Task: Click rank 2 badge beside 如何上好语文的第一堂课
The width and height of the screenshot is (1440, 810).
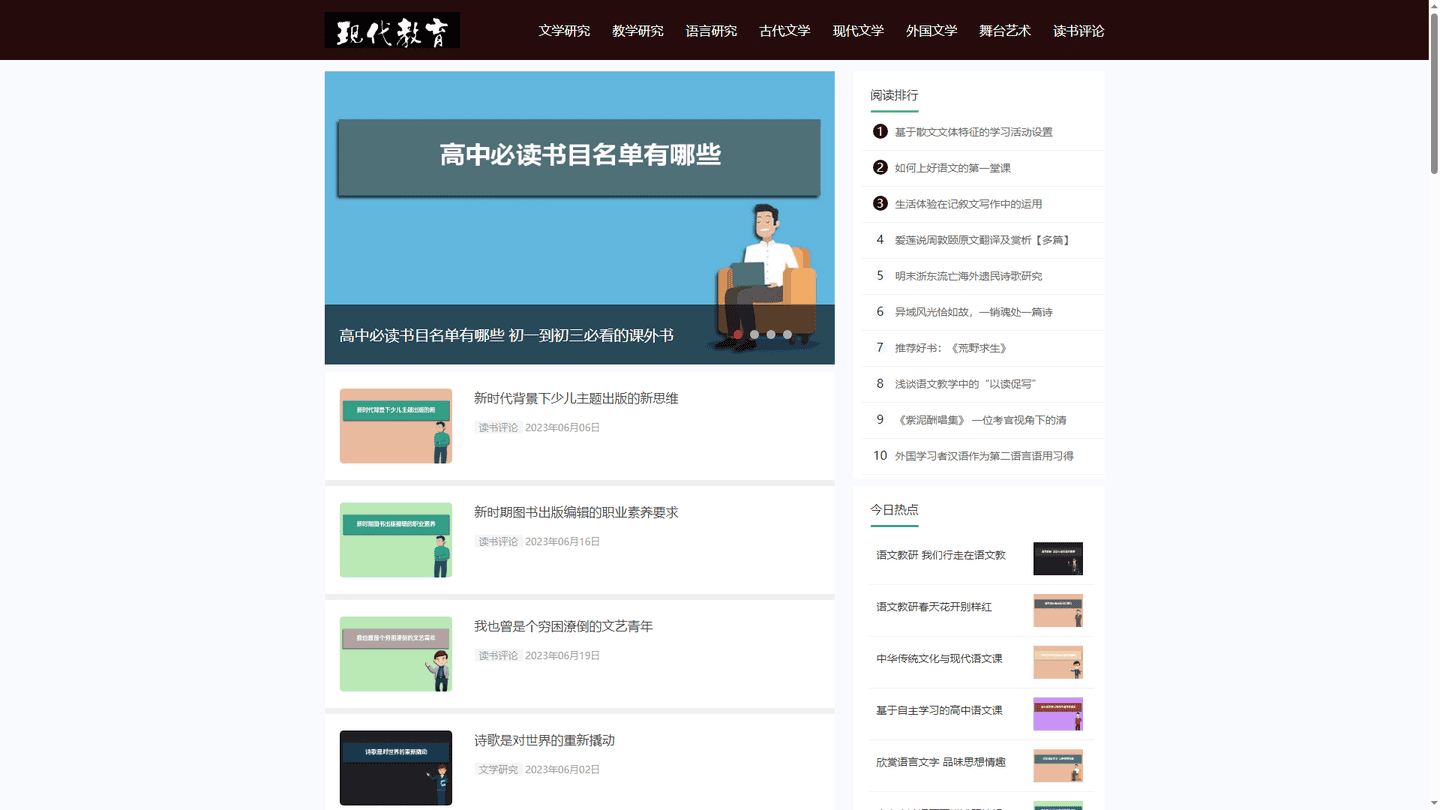Action: 880,167
